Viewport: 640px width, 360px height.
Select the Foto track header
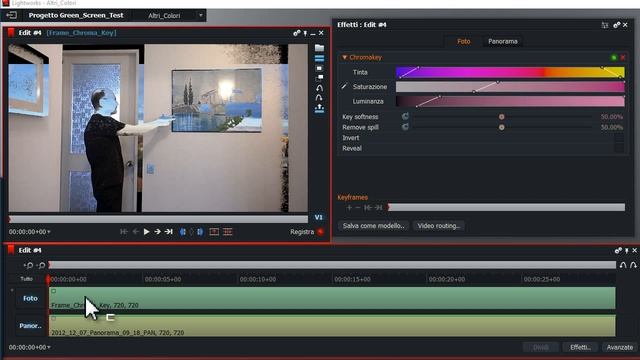30,298
